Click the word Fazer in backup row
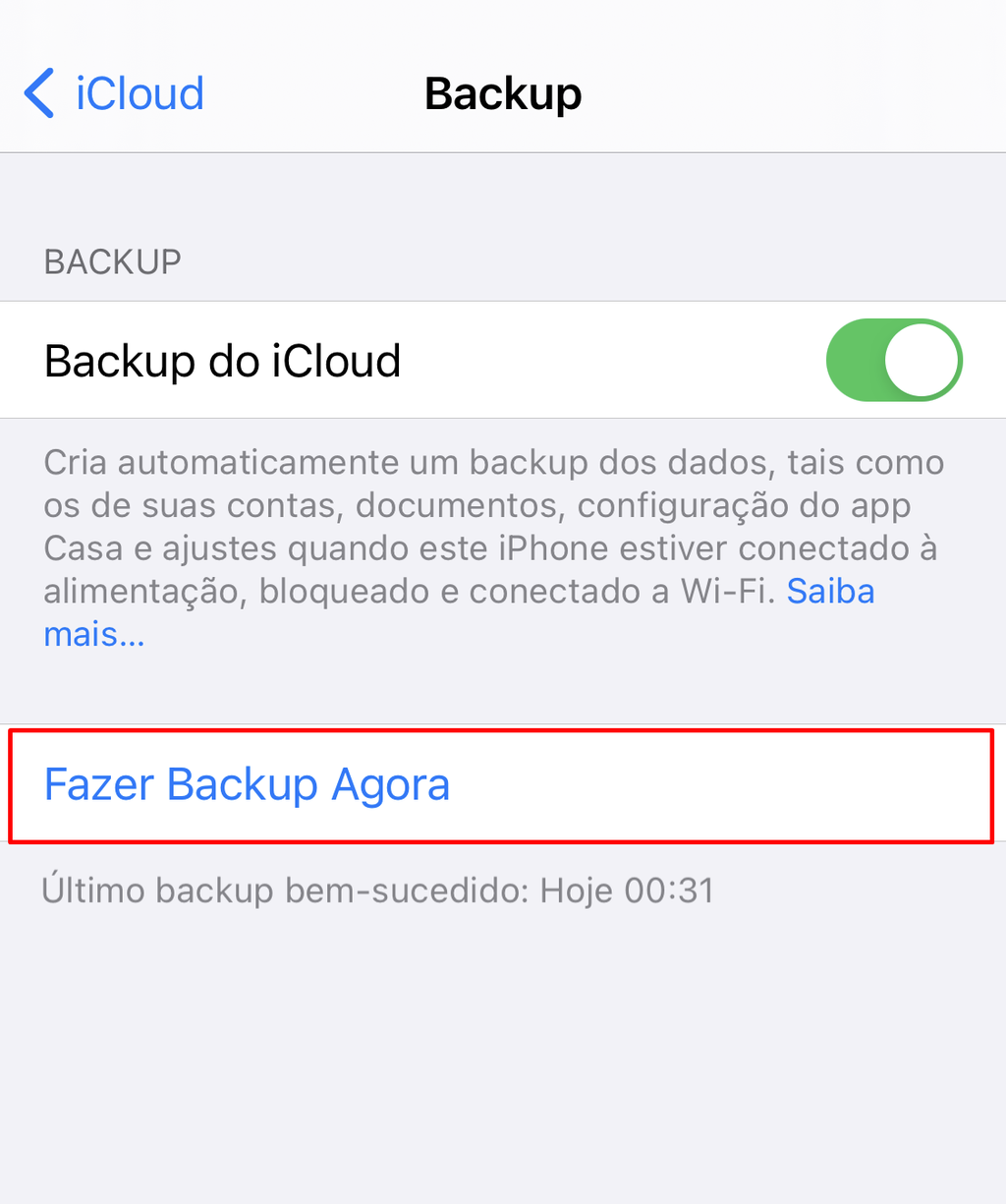 click(99, 785)
